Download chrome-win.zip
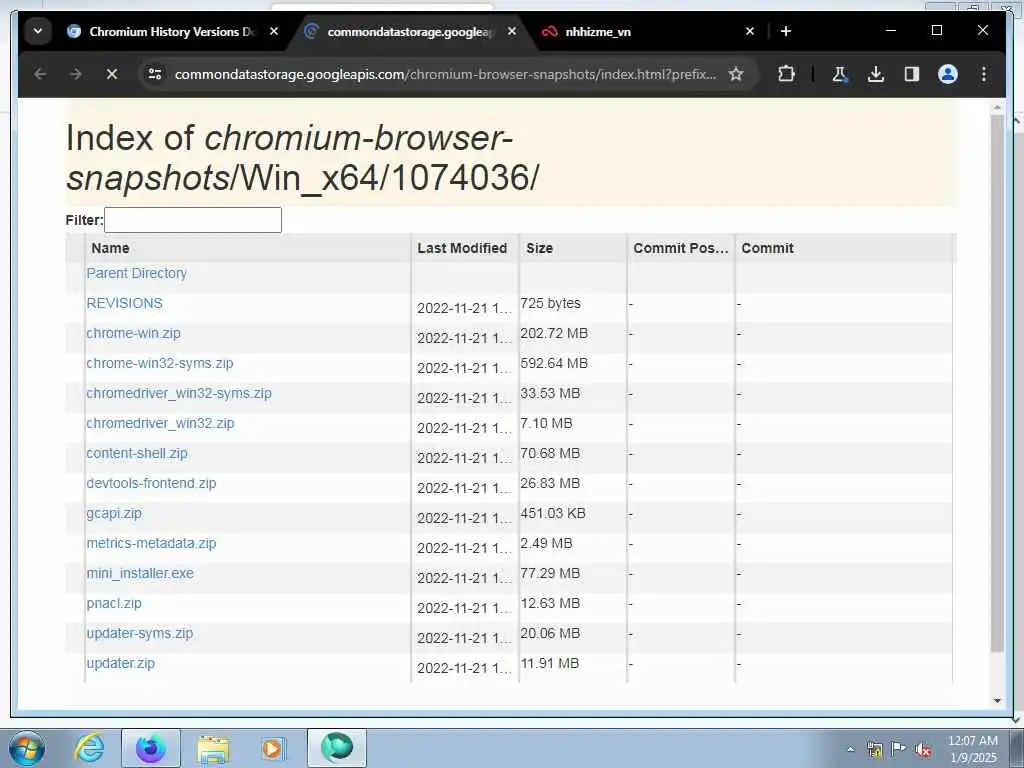 (133, 333)
